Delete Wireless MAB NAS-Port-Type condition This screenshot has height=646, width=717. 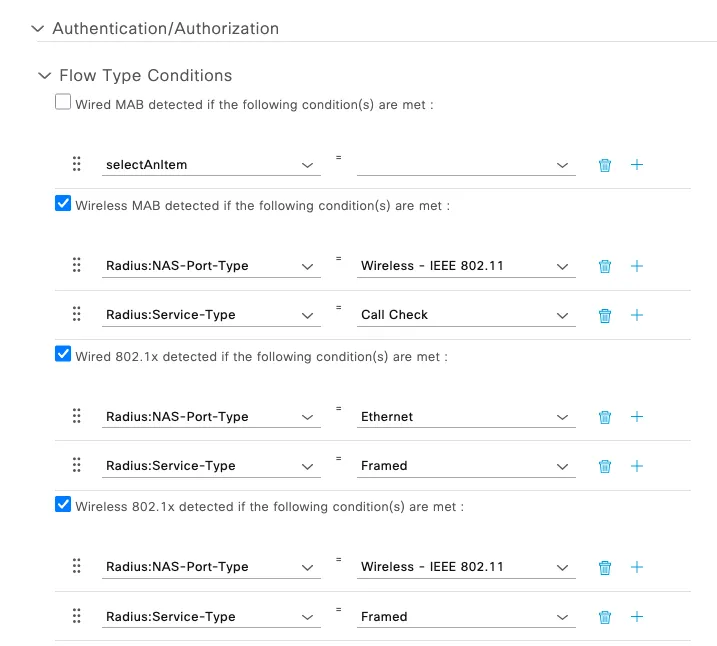(x=605, y=266)
